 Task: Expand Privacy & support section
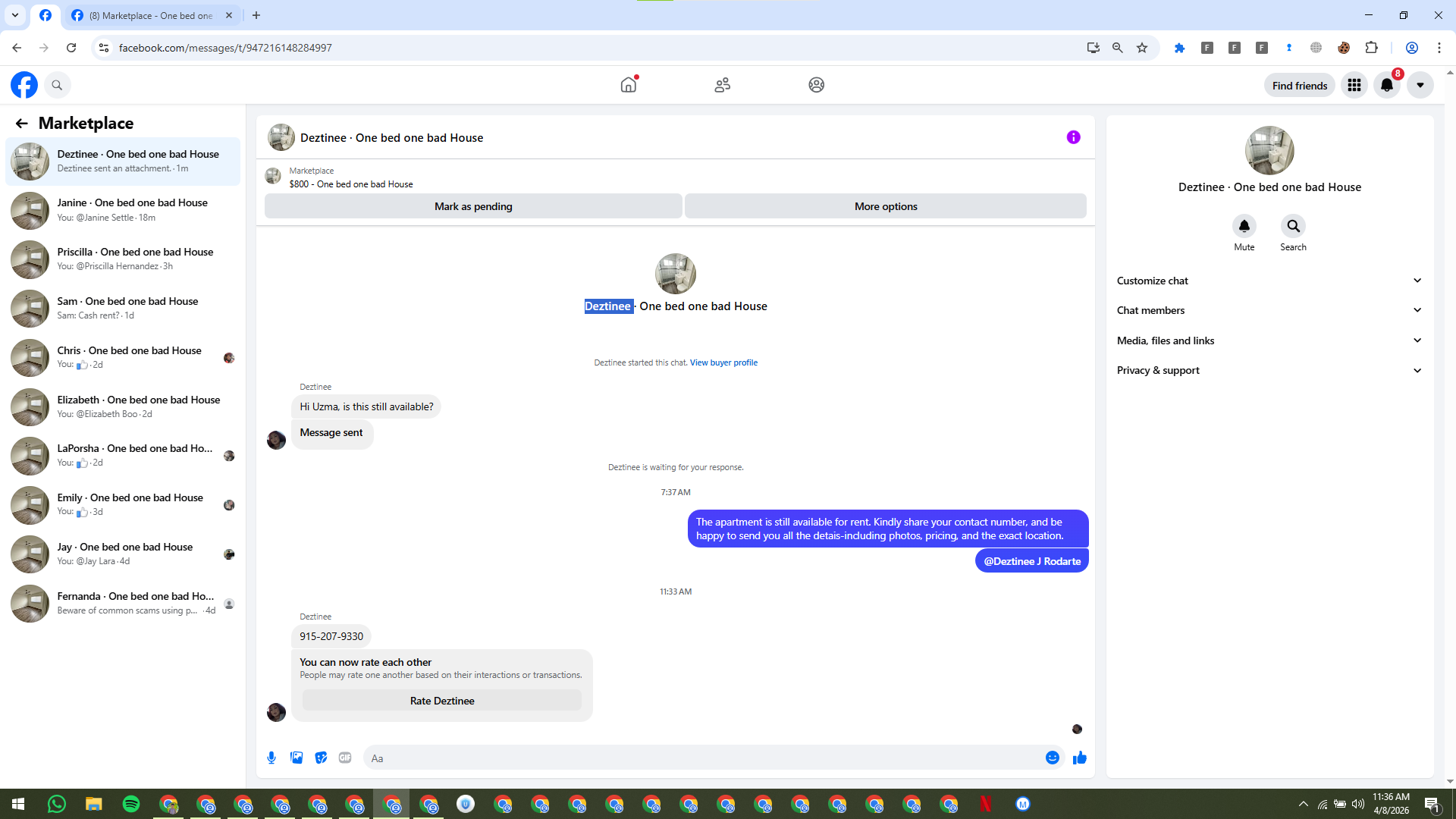[1269, 370]
